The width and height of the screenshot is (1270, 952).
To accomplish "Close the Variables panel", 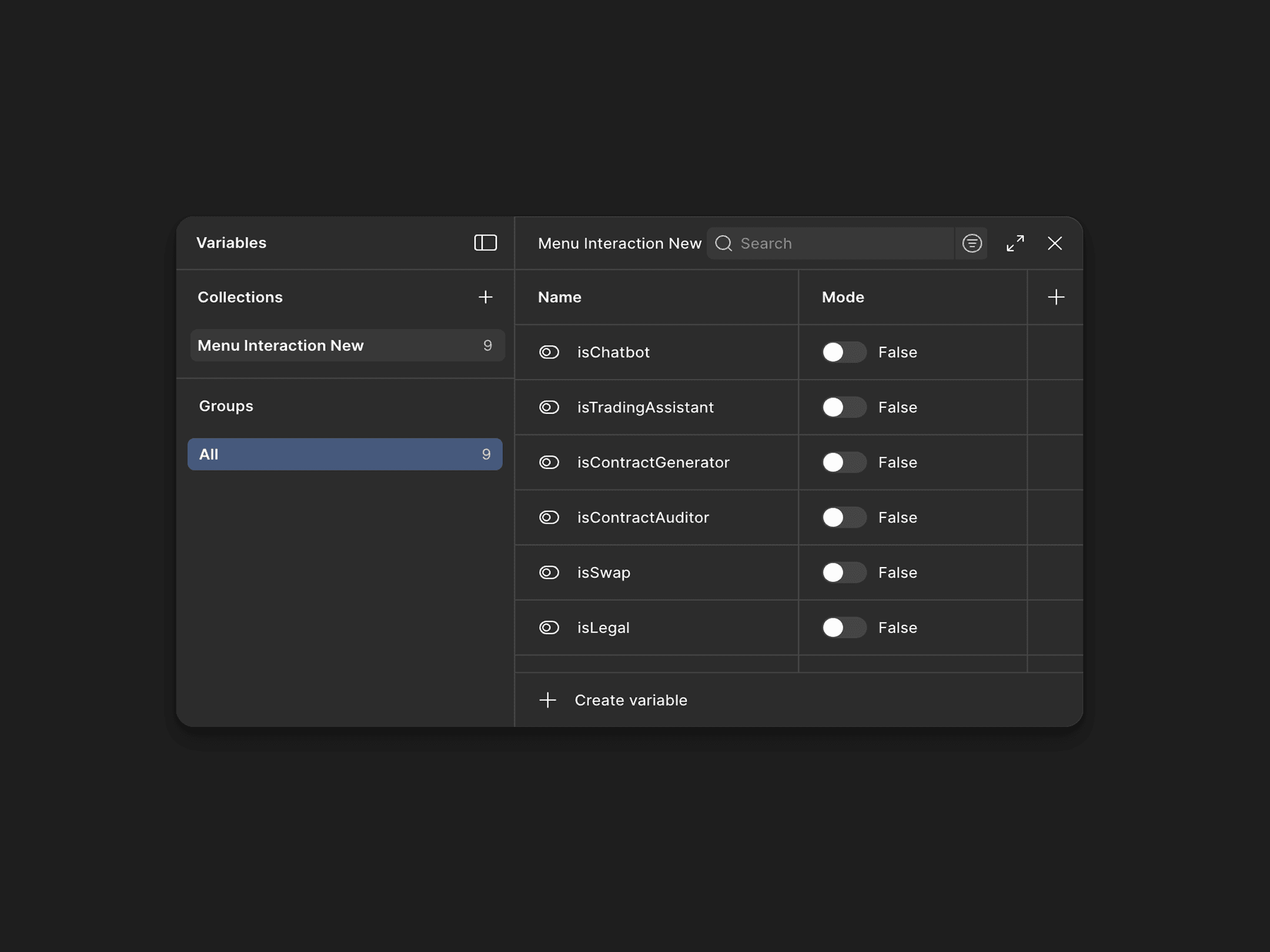I will (x=1054, y=243).
